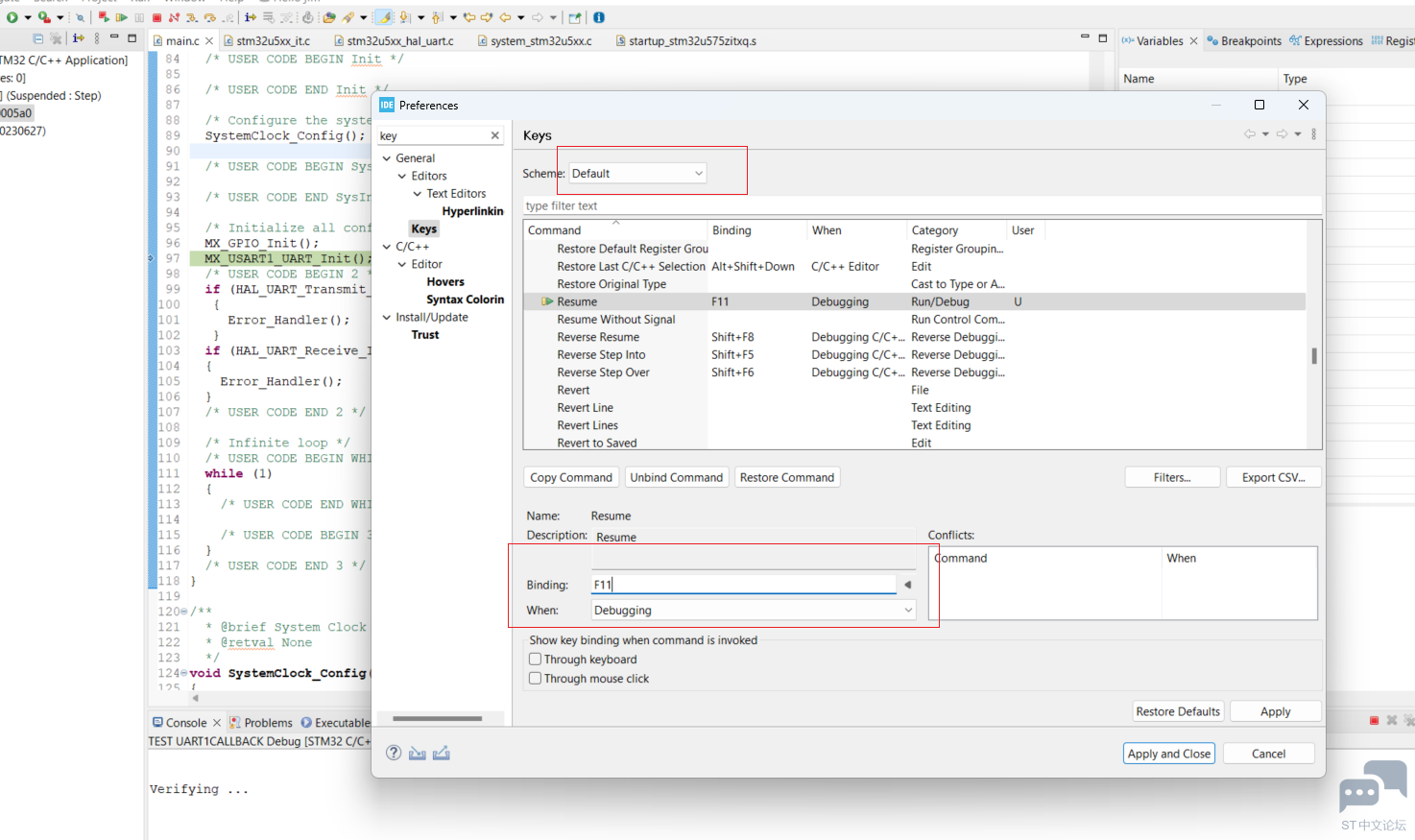Collapse the General tree node
Image resolution: width=1415 pixels, height=840 pixels.
pos(387,158)
